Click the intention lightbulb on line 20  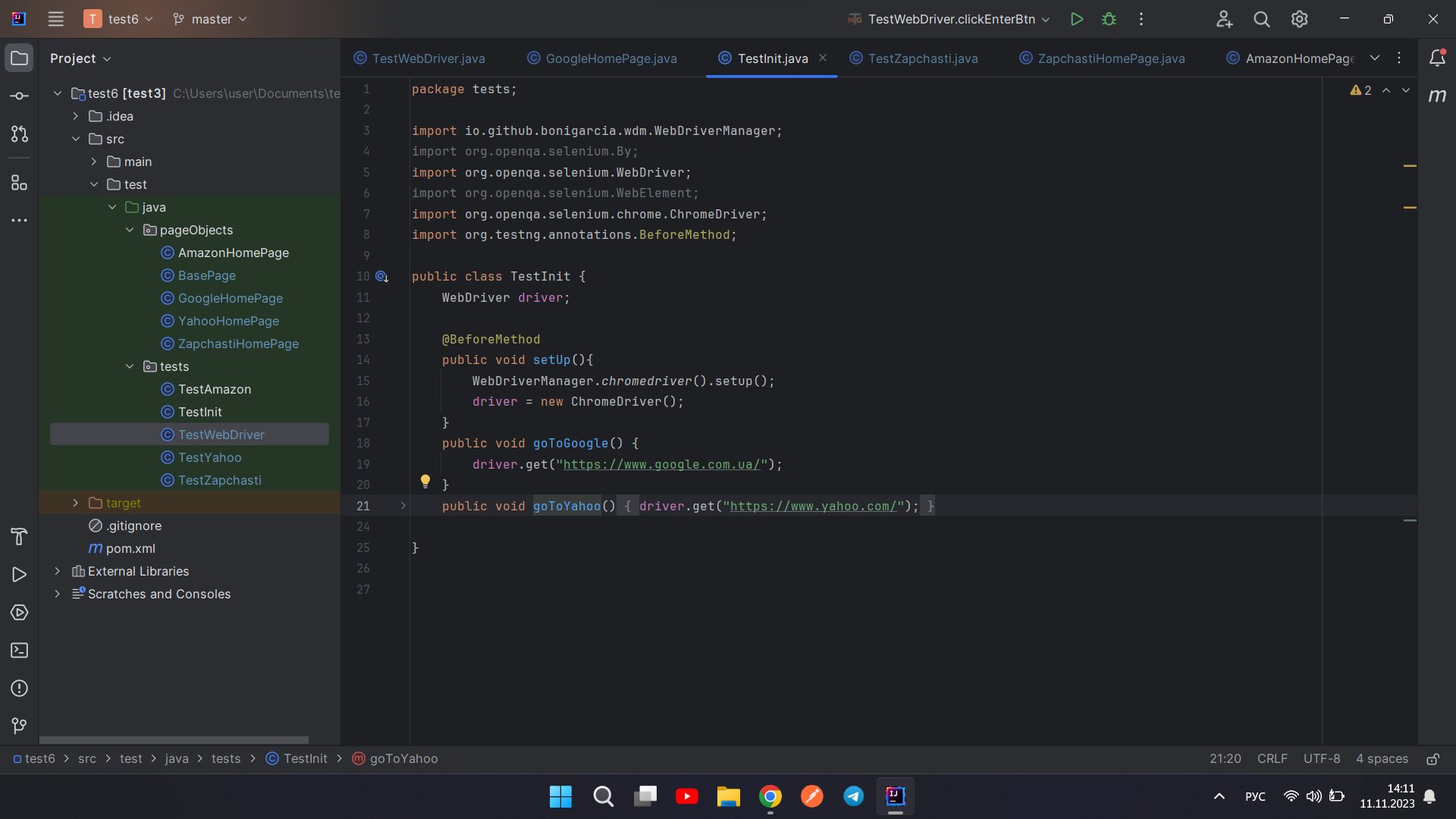(425, 482)
